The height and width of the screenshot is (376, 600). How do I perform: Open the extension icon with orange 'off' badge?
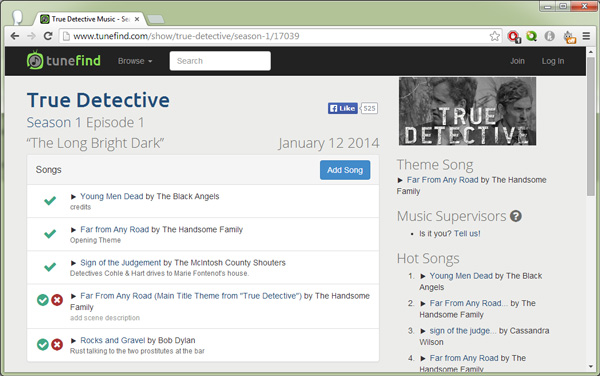[569, 37]
